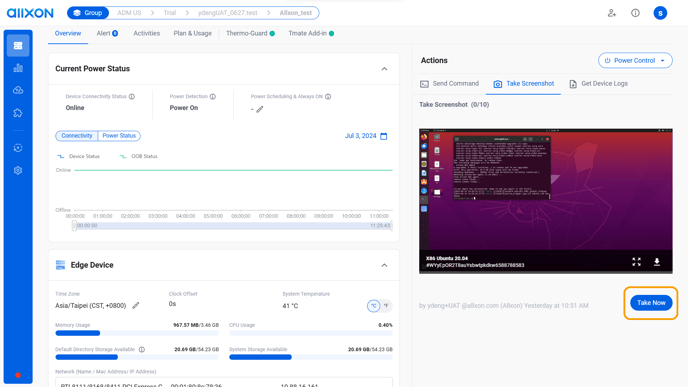688x387 pixels.
Task: Click the Take Now button
Action: click(x=651, y=303)
